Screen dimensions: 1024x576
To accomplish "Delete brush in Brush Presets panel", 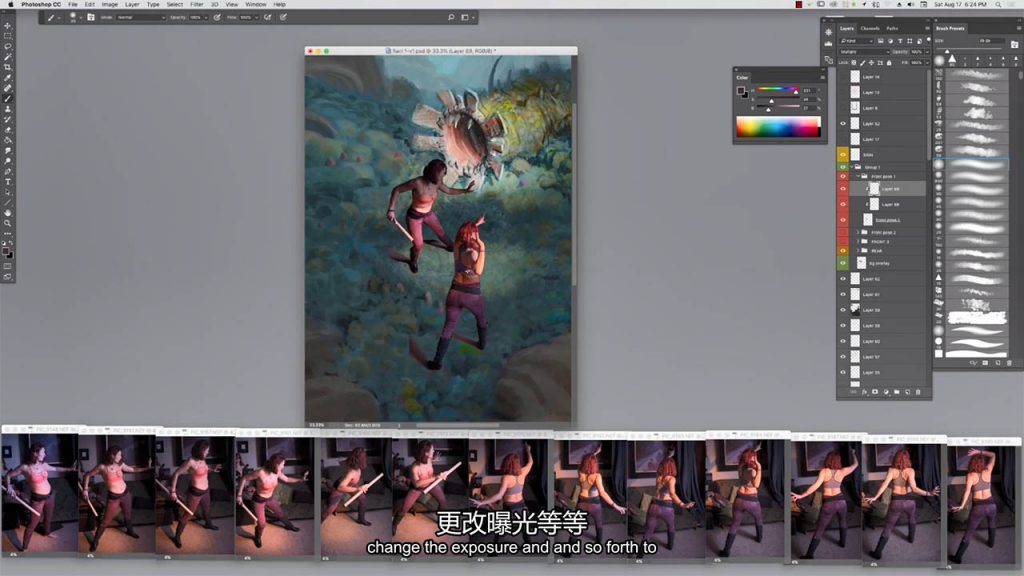I will click(x=1009, y=363).
